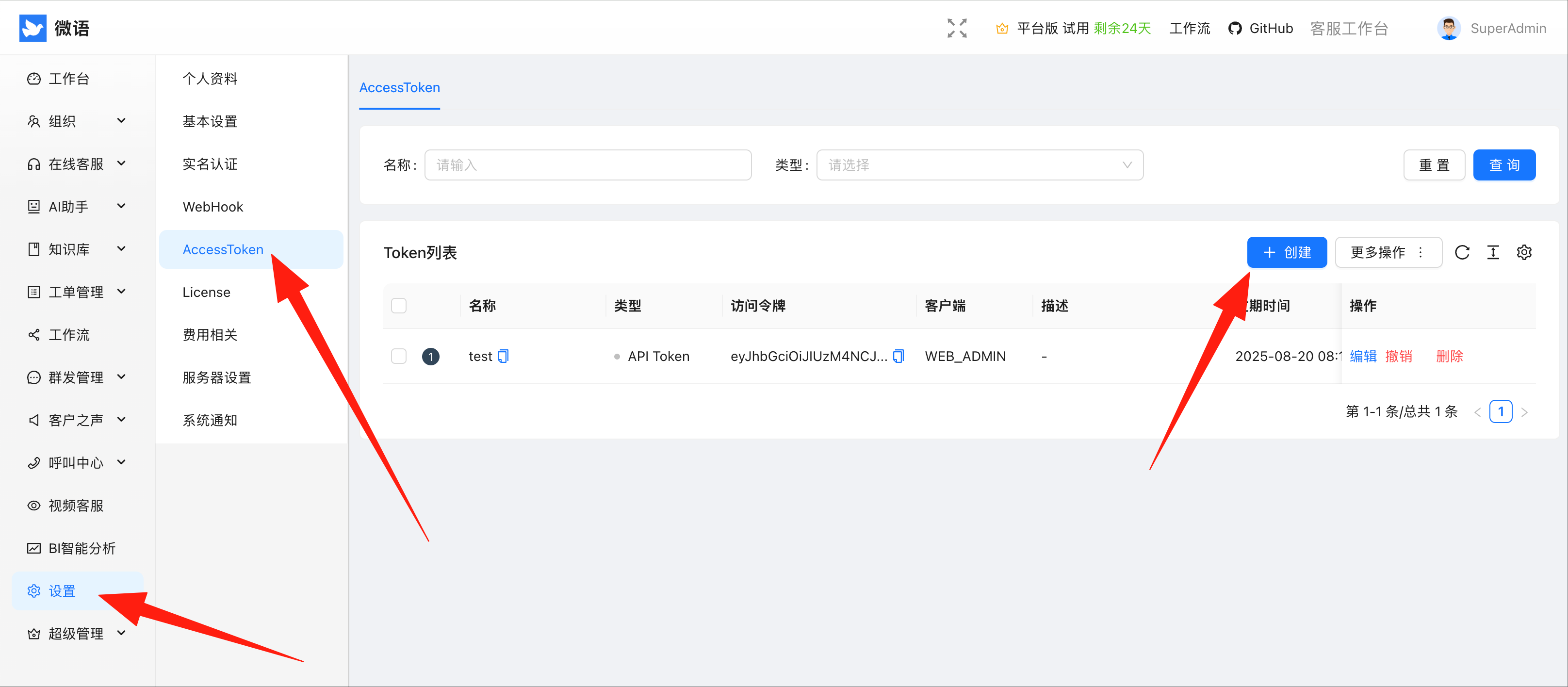Expand the 在线客服 sidebar menu
Image resolution: width=1568 pixels, height=687 pixels.
click(76, 164)
